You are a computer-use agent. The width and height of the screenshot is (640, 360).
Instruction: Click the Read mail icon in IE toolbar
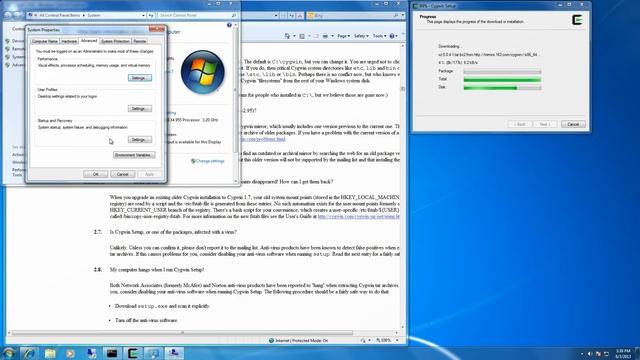tap(316, 36)
